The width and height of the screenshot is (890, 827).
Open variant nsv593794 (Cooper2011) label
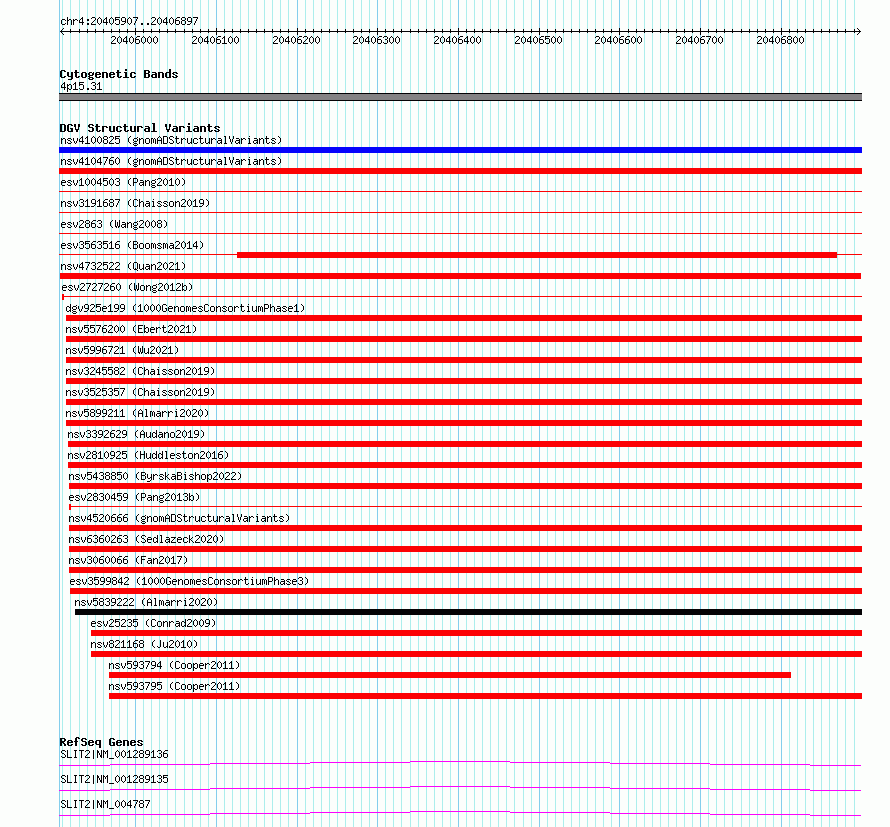tap(174, 665)
